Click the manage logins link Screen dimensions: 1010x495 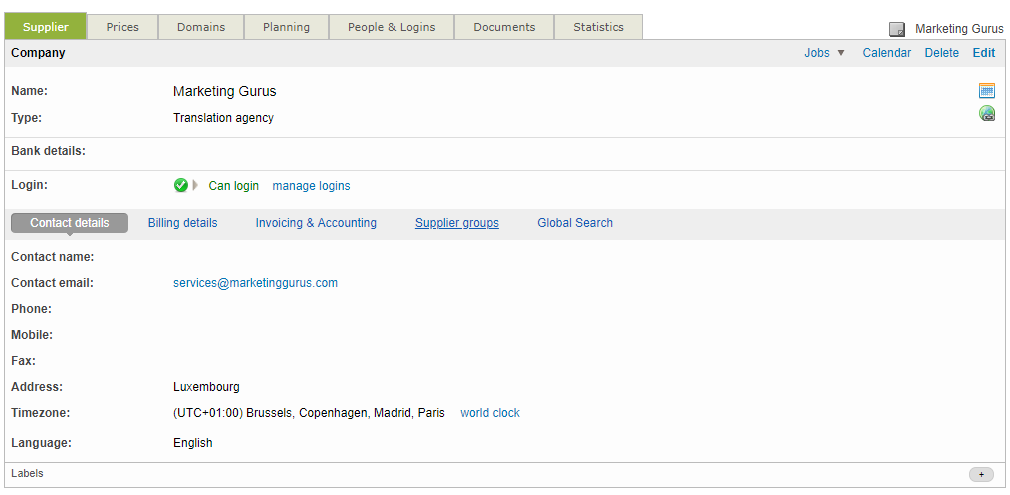pos(311,186)
